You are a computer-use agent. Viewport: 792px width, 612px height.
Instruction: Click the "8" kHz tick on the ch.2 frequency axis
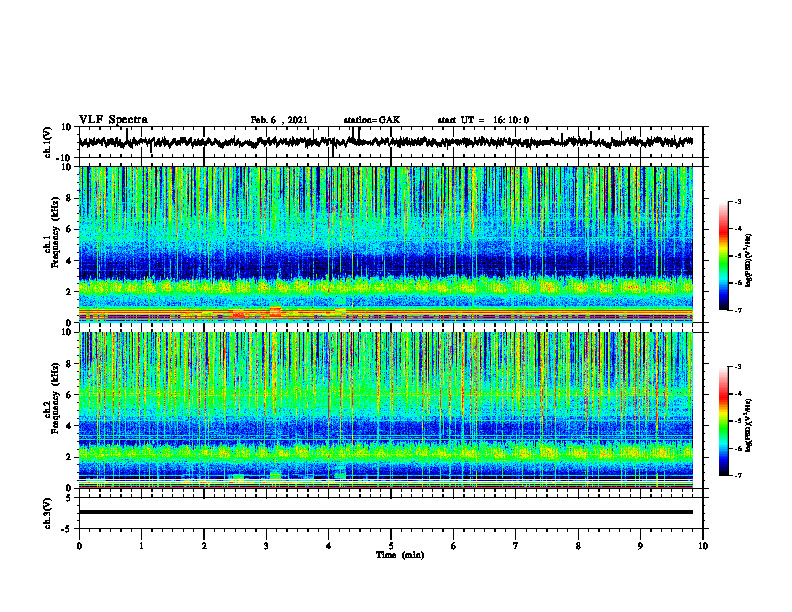click(x=69, y=364)
